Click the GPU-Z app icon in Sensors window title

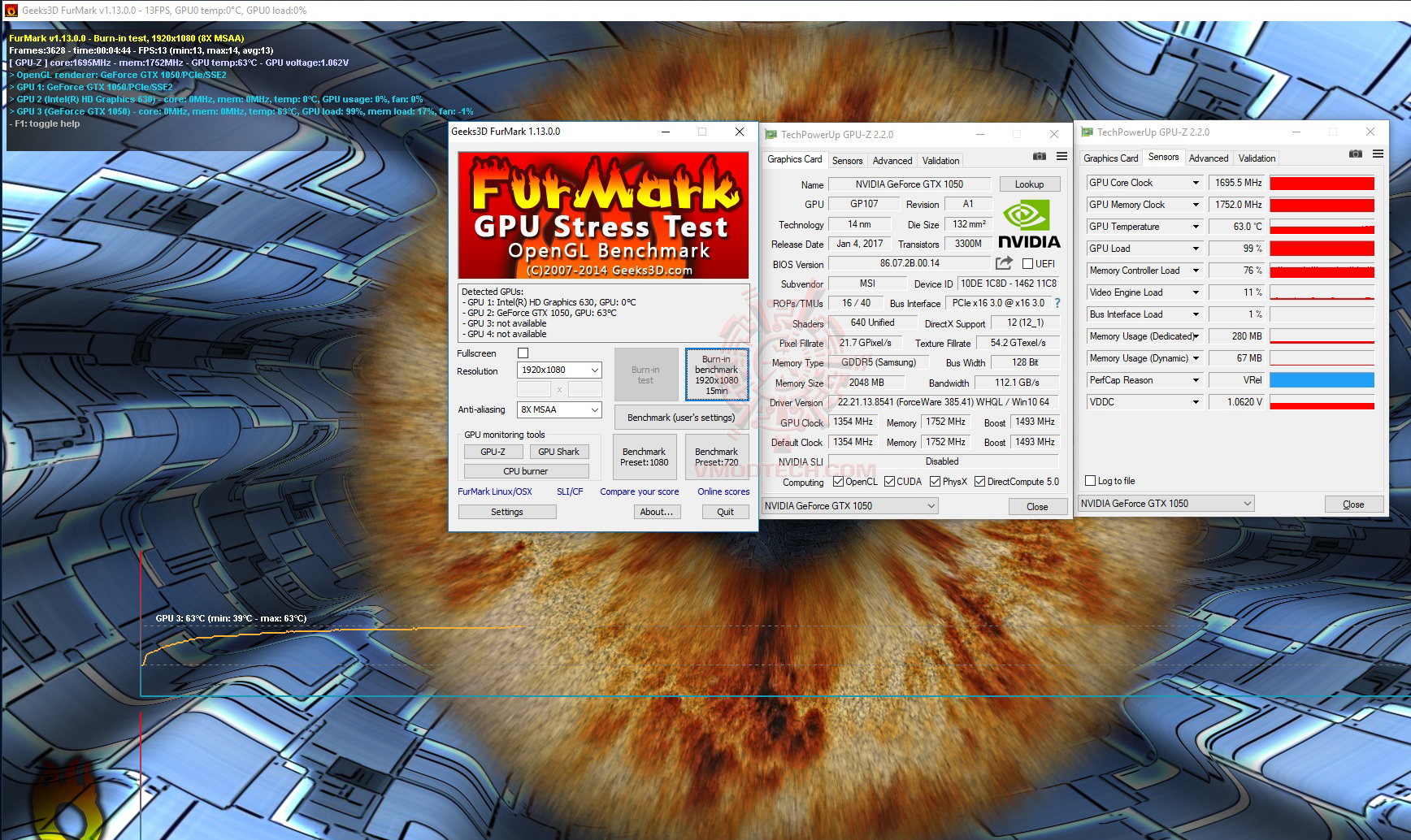1087,132
